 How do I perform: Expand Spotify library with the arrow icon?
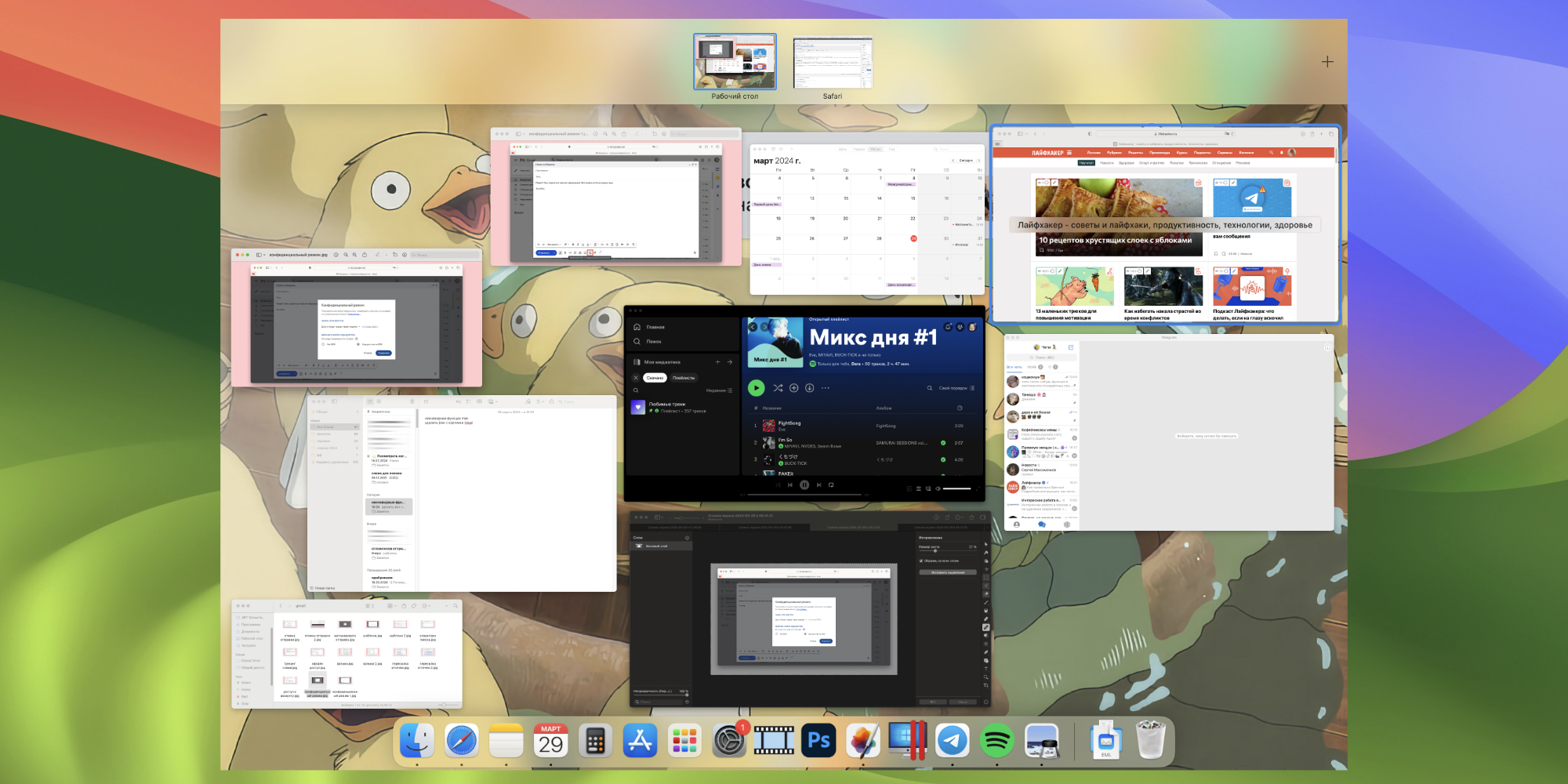click(729, 362)
